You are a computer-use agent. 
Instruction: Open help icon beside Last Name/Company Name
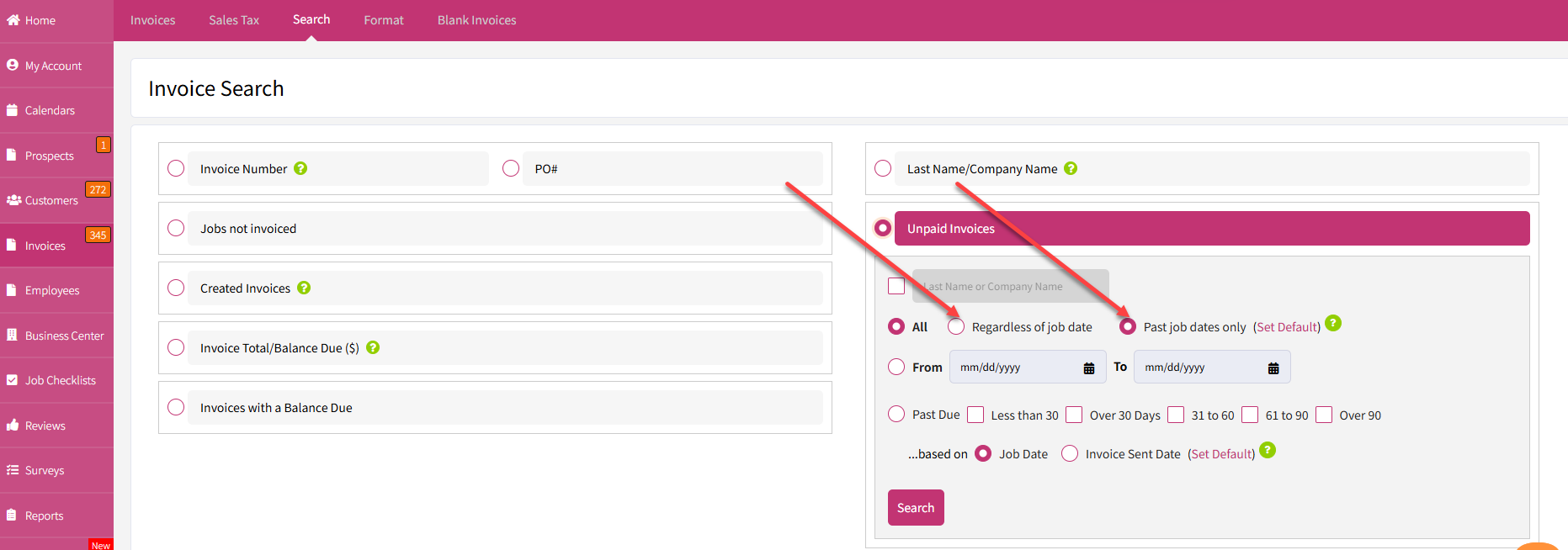click(1071, 168)
